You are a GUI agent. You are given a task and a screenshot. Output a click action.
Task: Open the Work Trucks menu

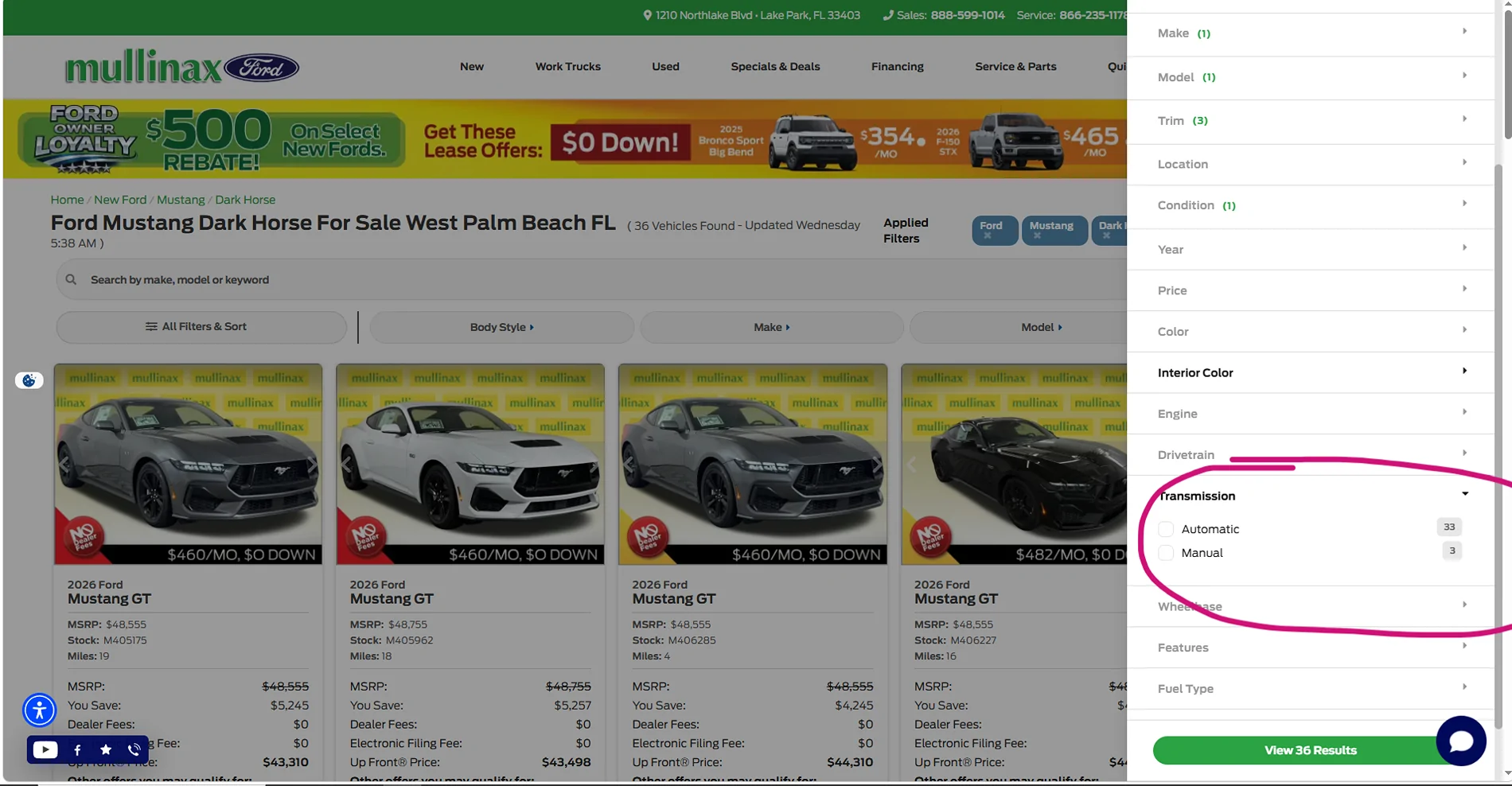[568, 67]
